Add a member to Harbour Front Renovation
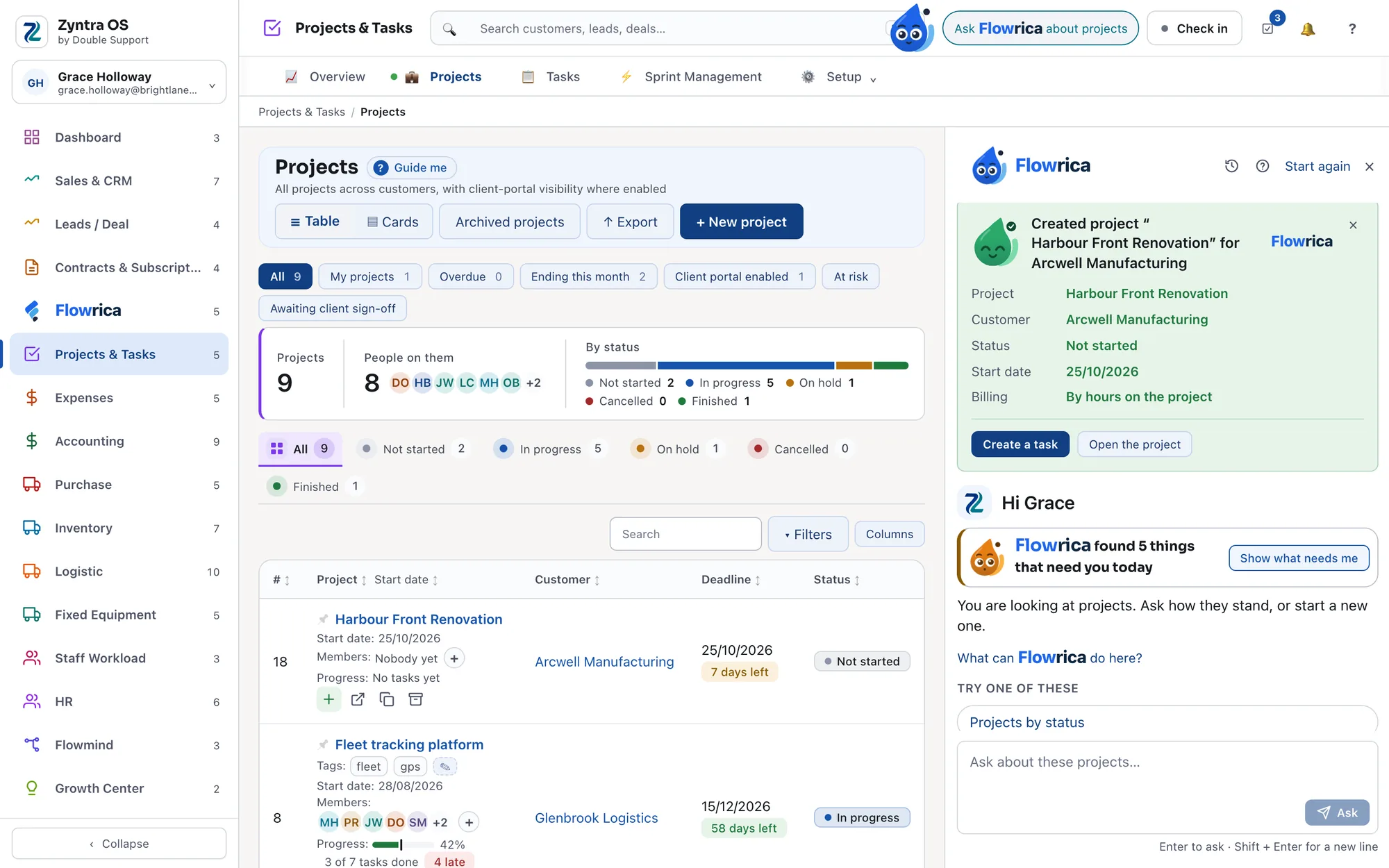 (x=454, y=658)
